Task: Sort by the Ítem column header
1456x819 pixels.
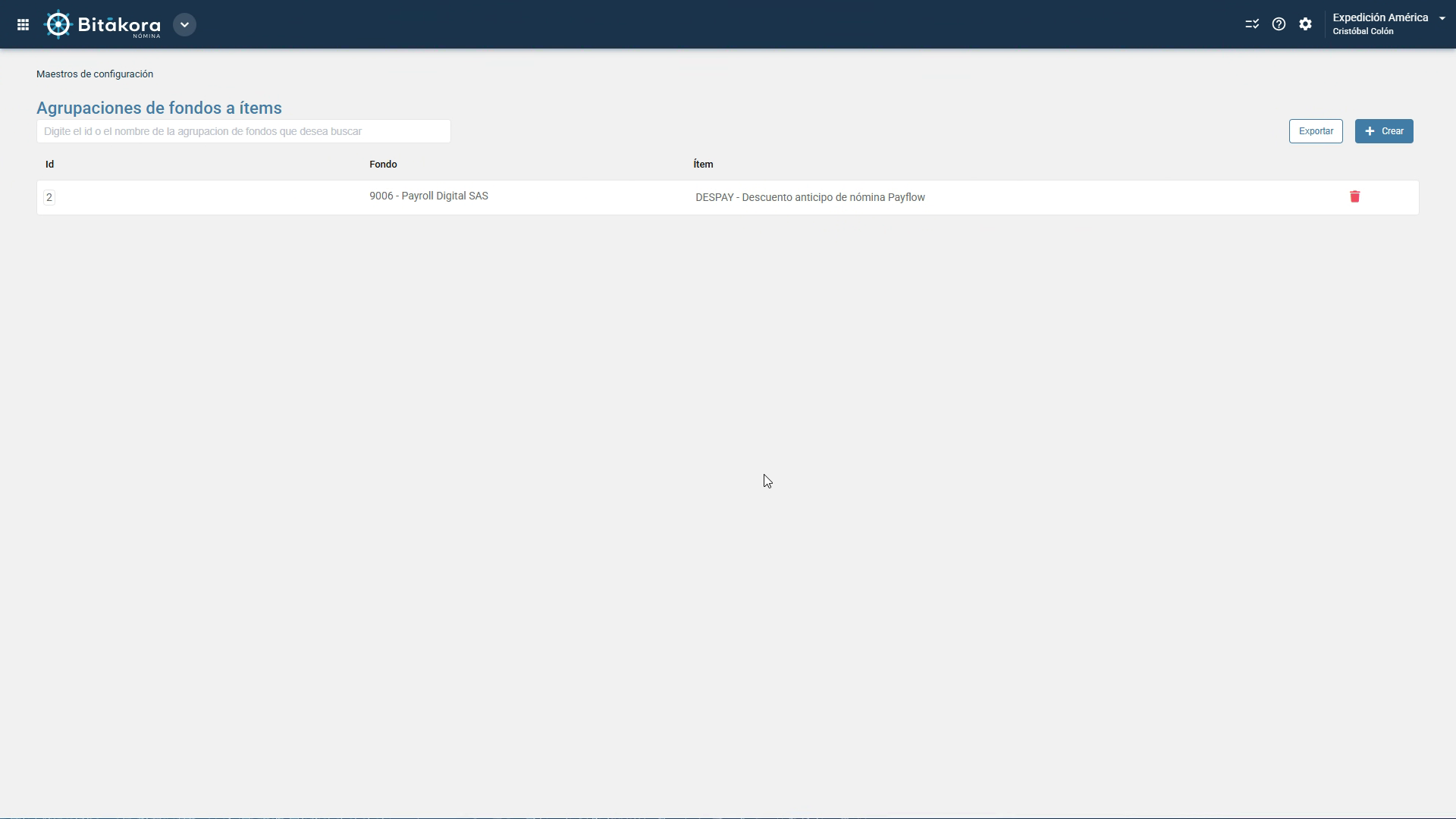Action: 703,164
